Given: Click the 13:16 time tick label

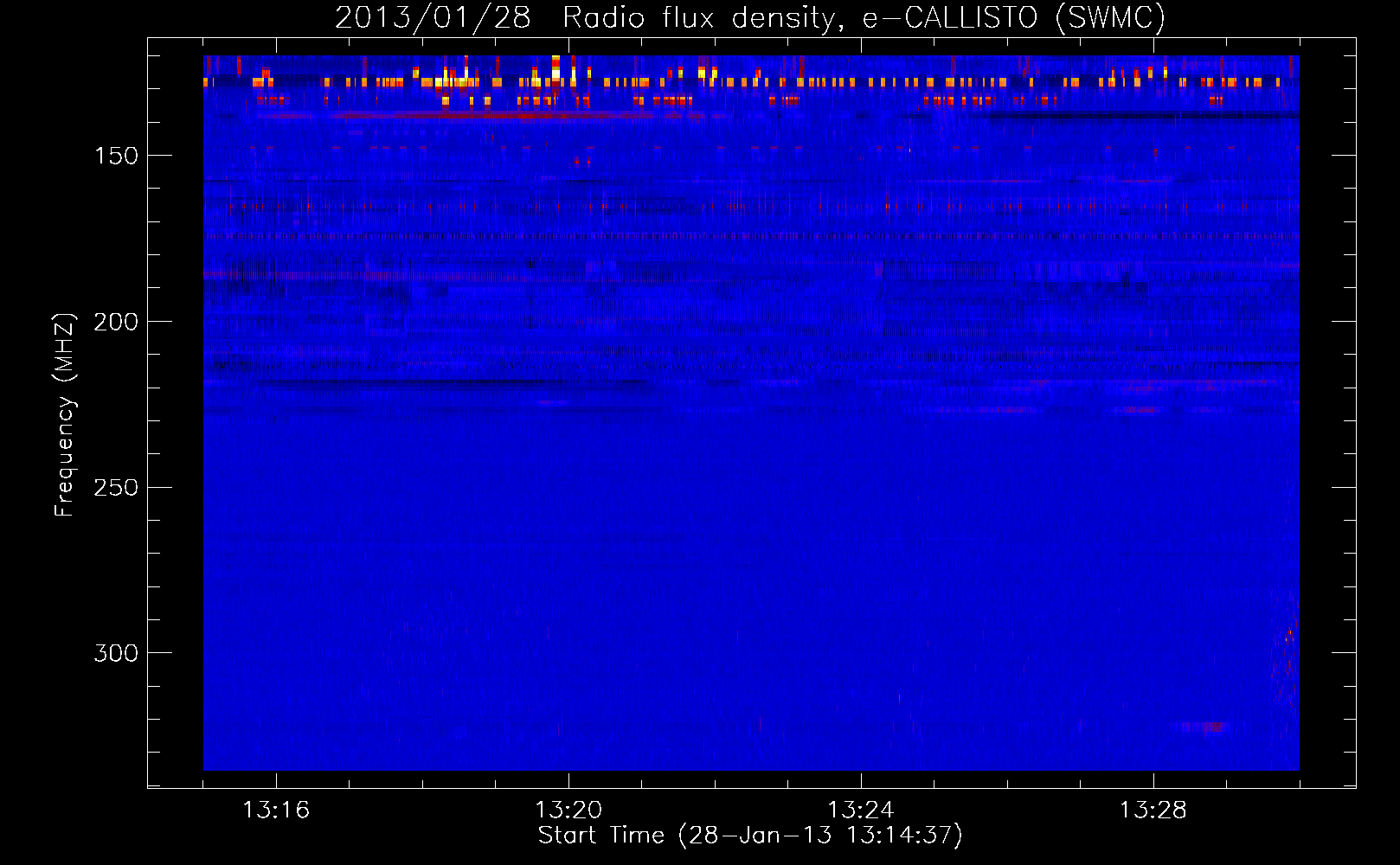Looking at the screenshot, I should 277,811.
